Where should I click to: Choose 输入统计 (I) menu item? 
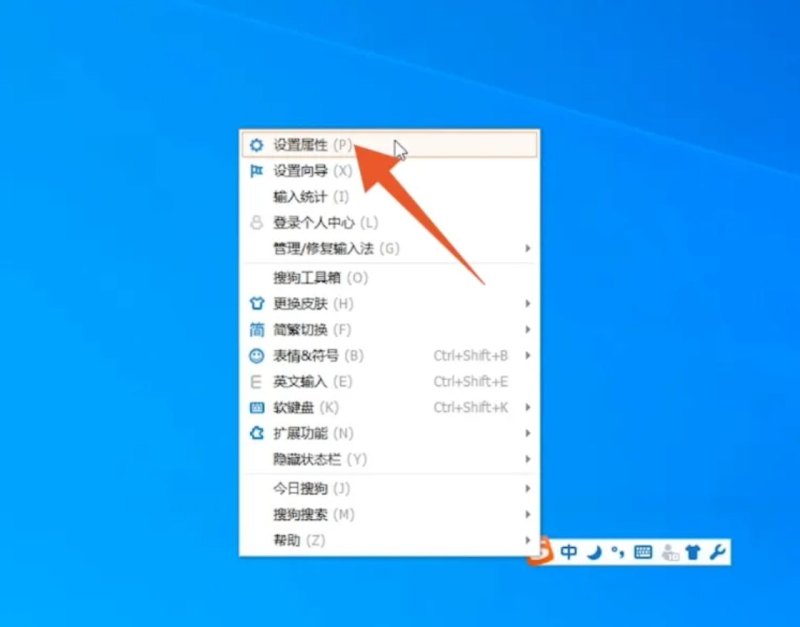pos(389,197)
